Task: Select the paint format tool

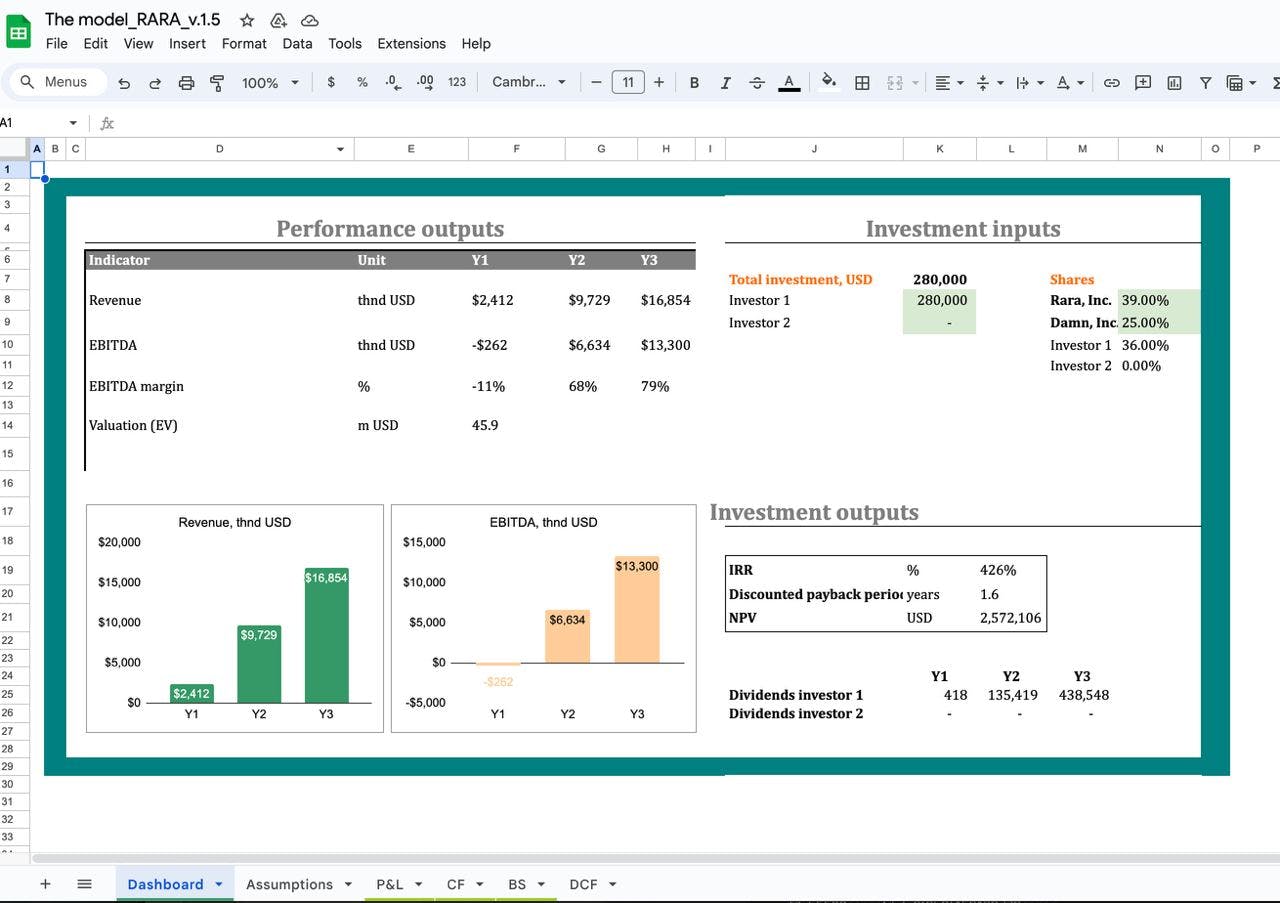Action: pyautogui.click(x=217, y=83)
